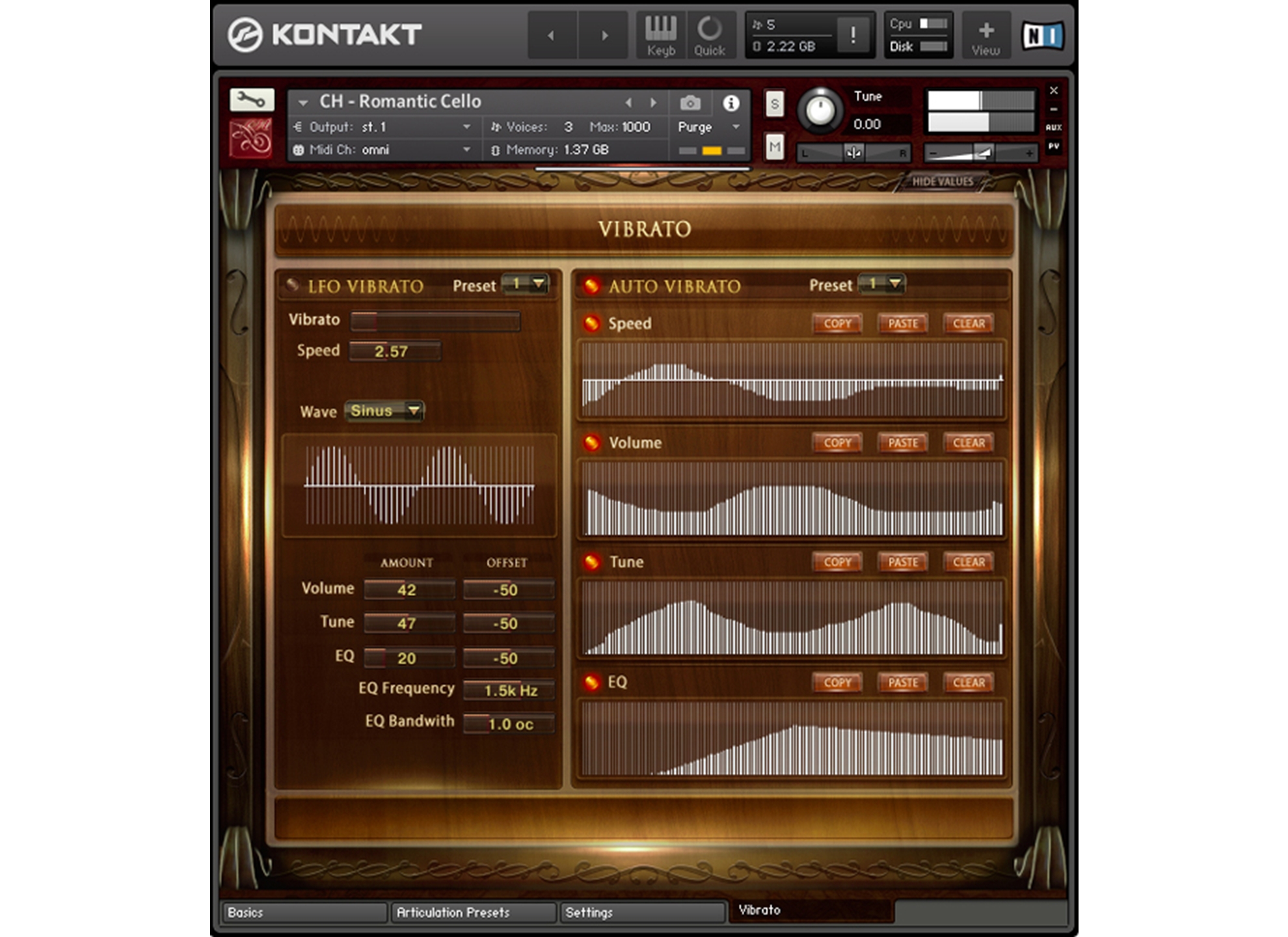The image size is (1288, 937).
Task: Click the AUX button on instrument header
Action: (1054, 128)
